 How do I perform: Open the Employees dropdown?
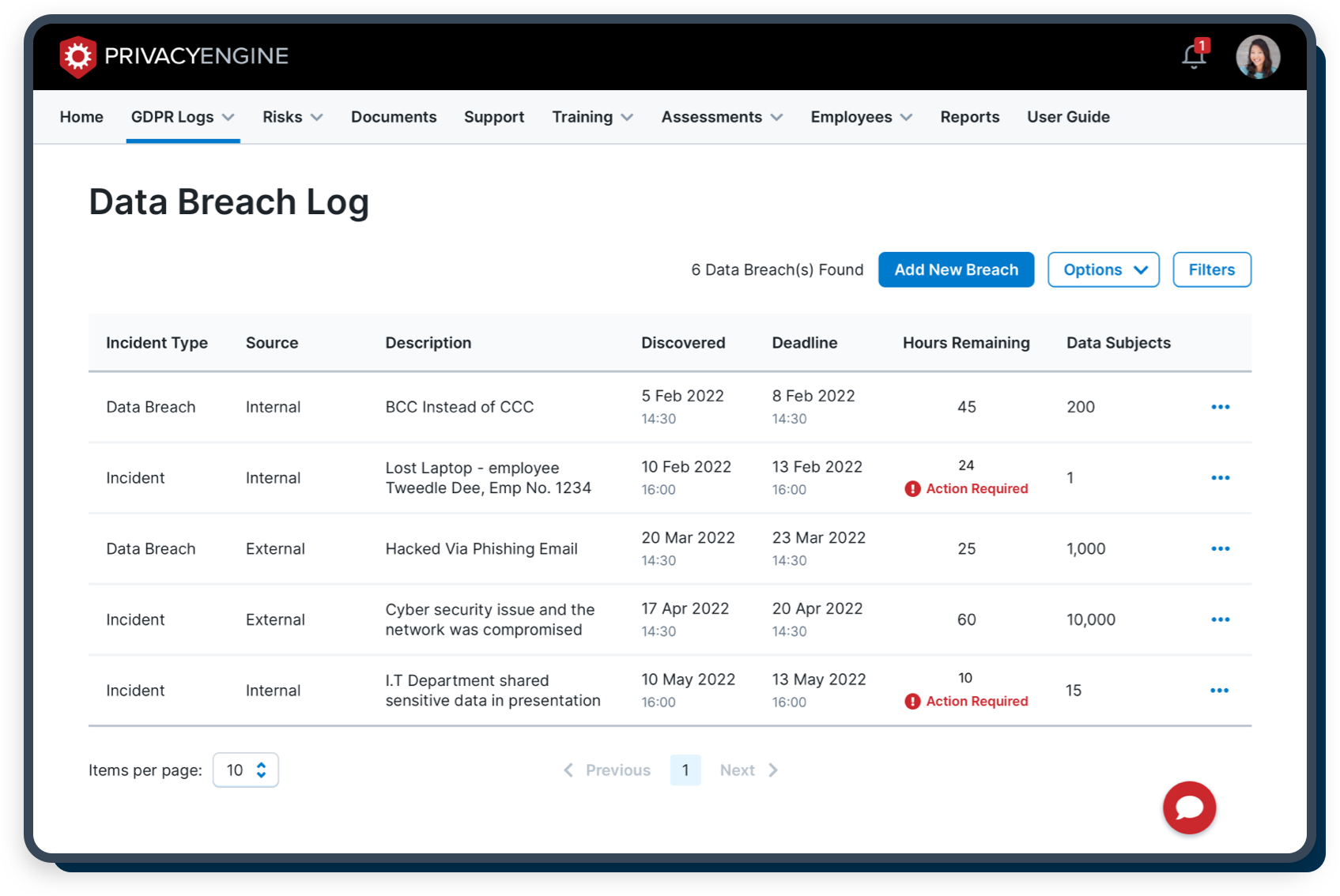pyautogui.click(x=860, y=116)
